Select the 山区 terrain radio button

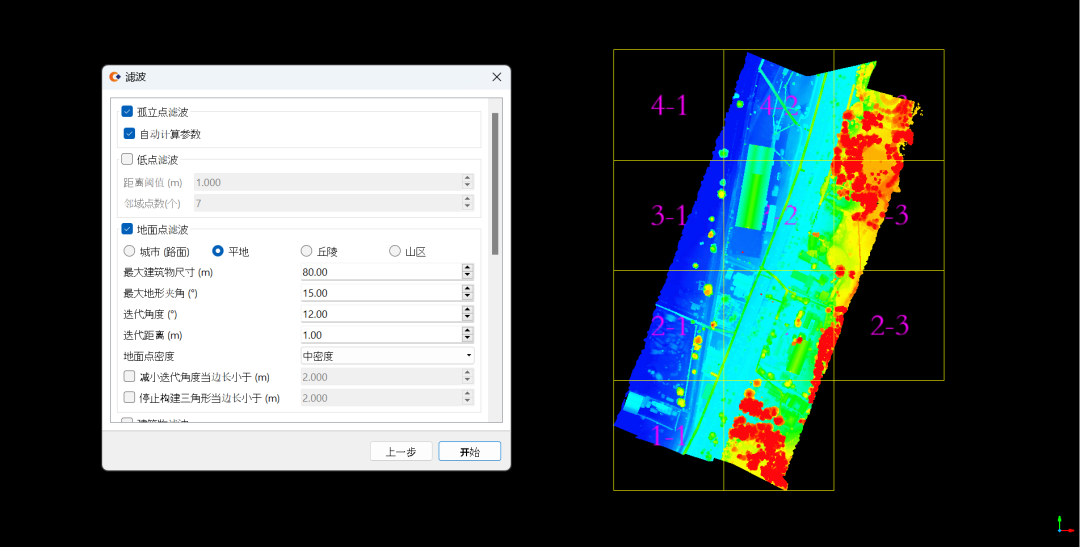tap(395, 251)
